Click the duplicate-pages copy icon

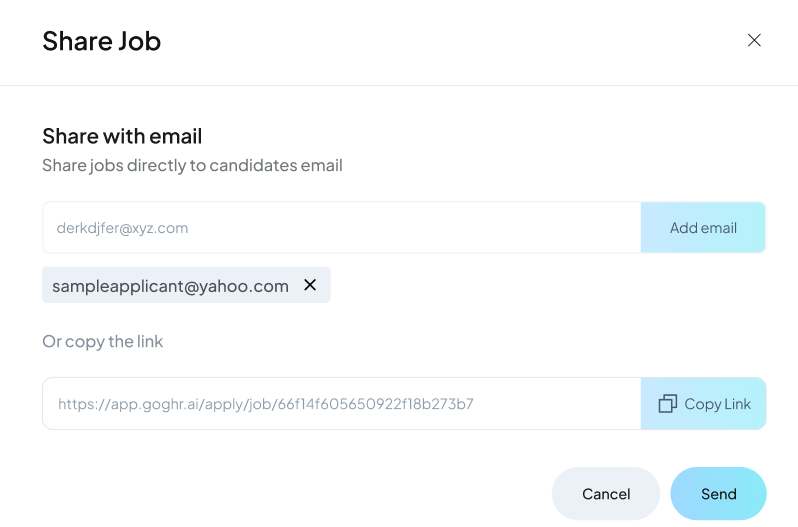[x=668, y=403]
